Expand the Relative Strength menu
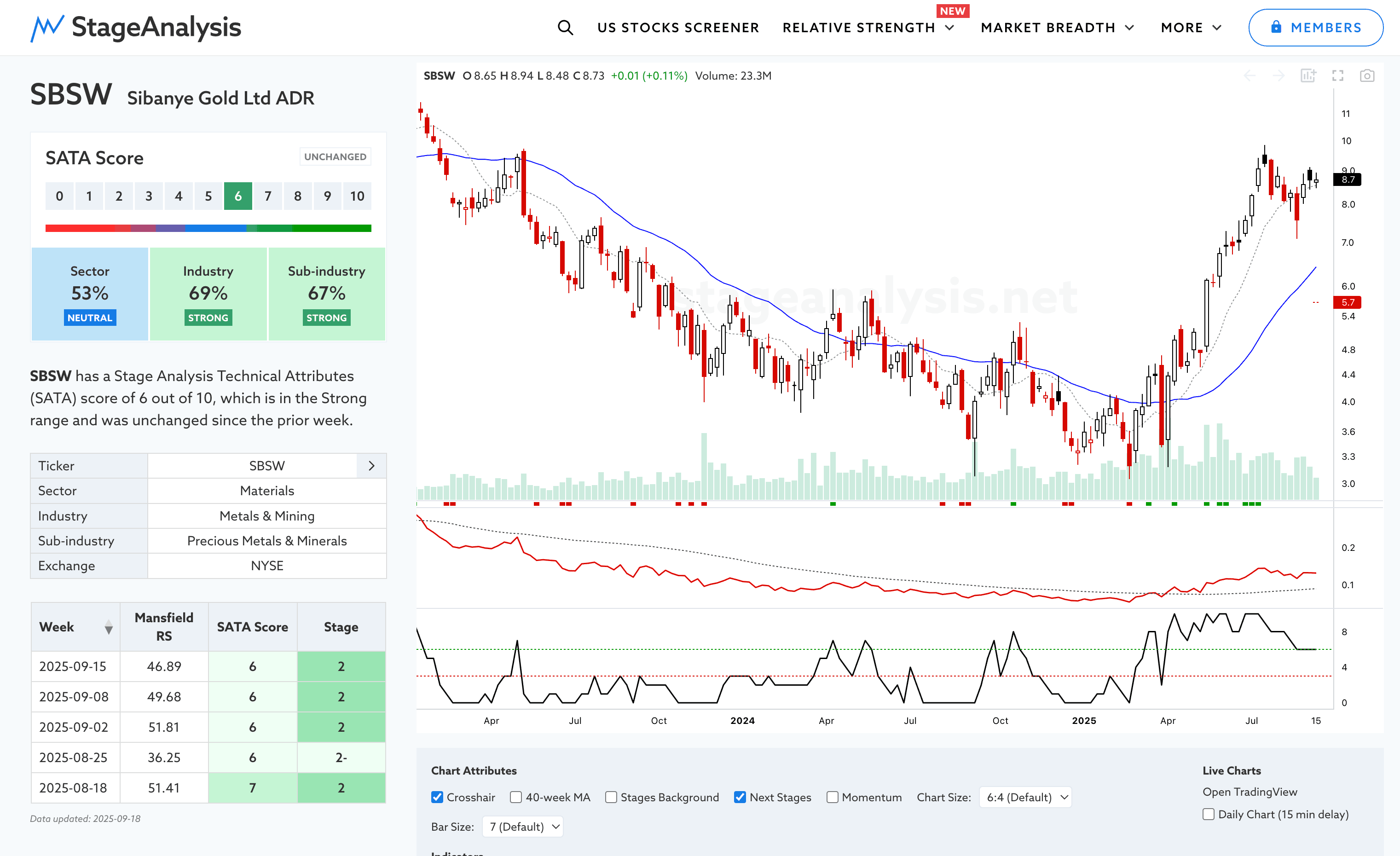The width and height of the screenshot is (1400, 856). pos(868,27)
